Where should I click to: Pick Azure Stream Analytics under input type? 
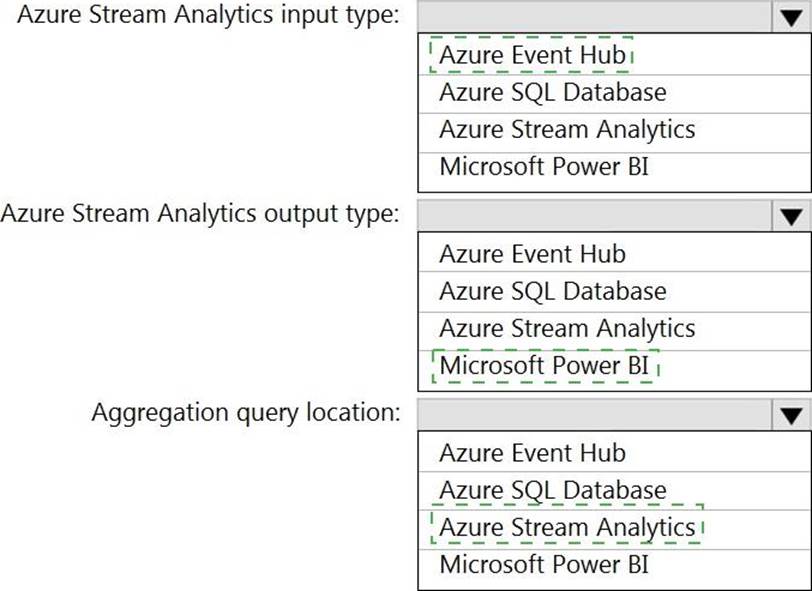(x=566, y=129)
